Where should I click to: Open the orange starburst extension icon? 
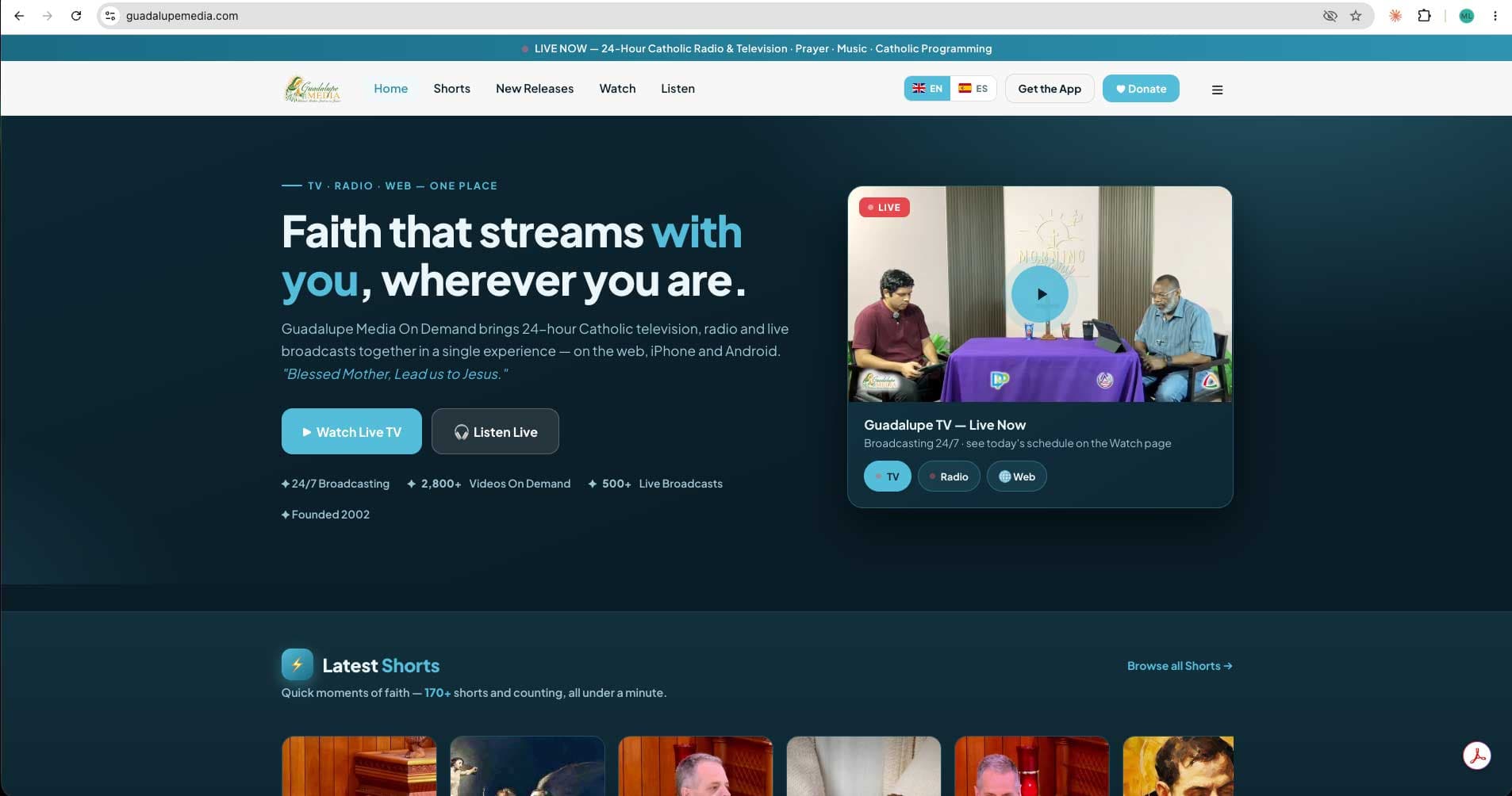[x=1395, y=16]
